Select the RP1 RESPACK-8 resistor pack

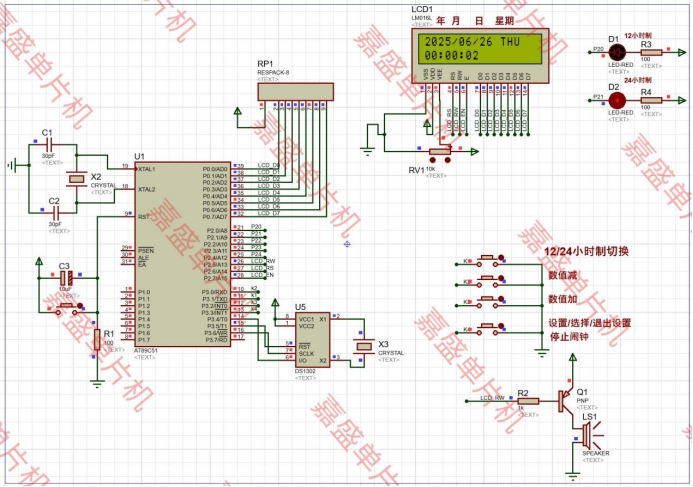(296, 92)
